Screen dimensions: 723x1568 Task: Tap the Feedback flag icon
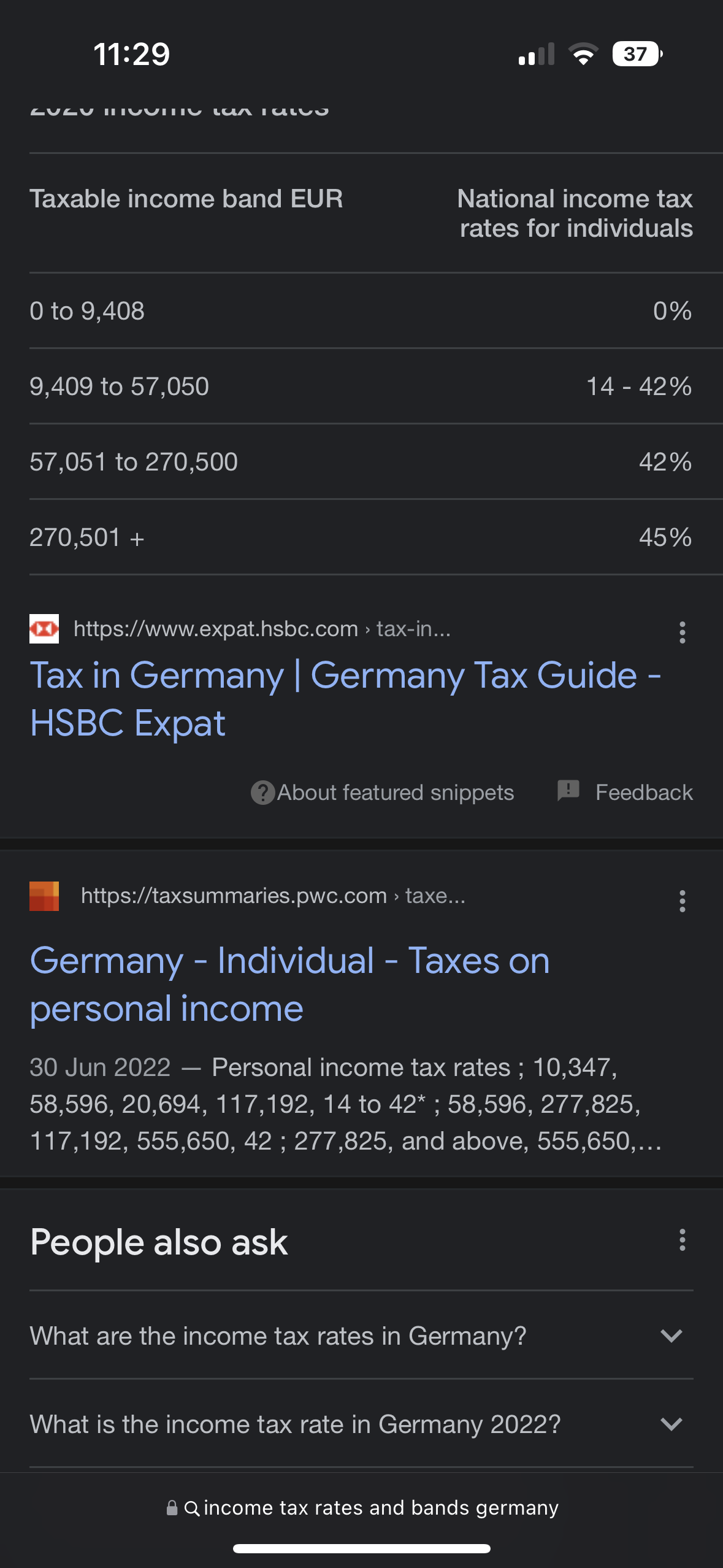tap(568, 790)
